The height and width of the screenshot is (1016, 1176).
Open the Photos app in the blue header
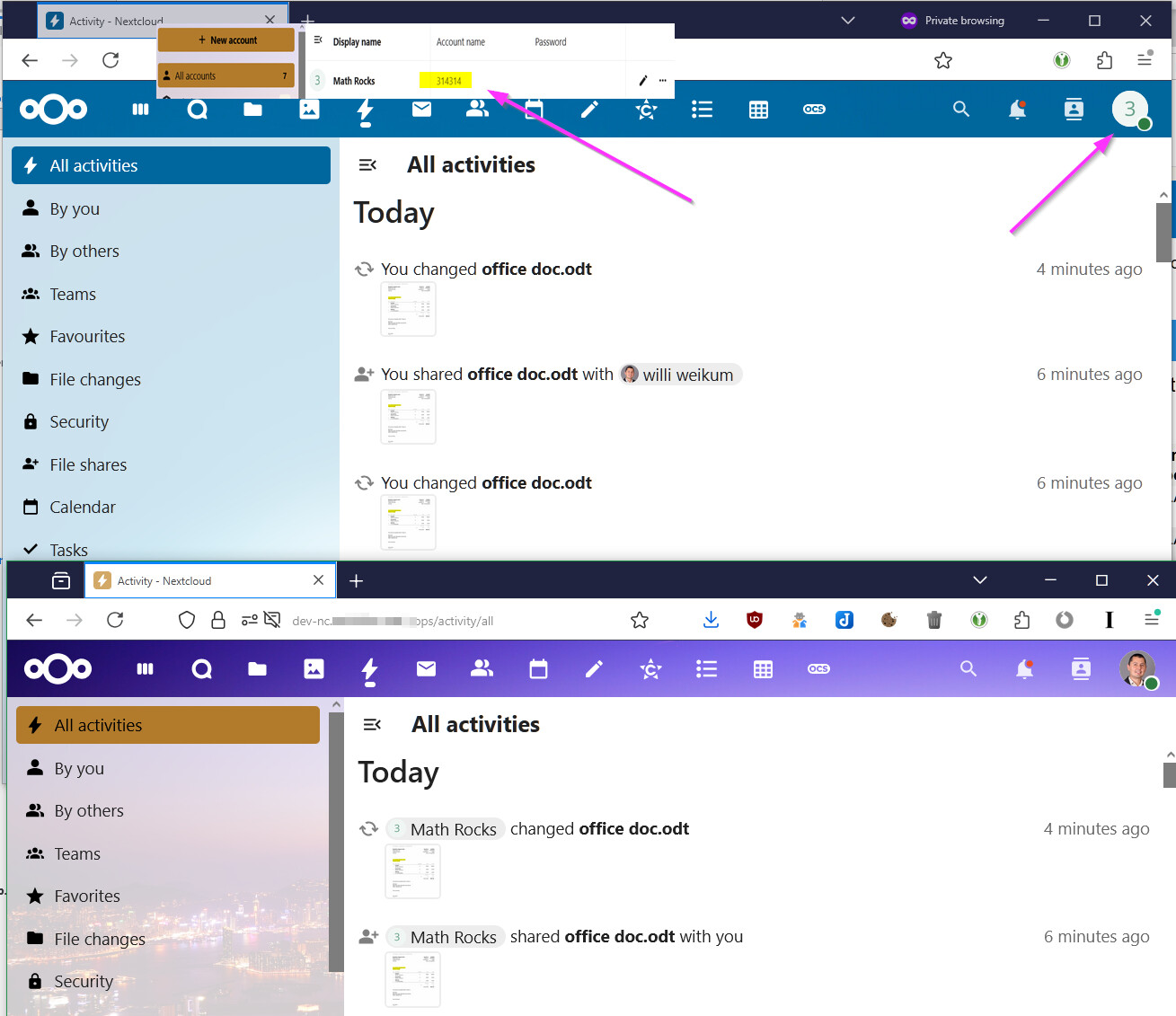pos(309,110)
